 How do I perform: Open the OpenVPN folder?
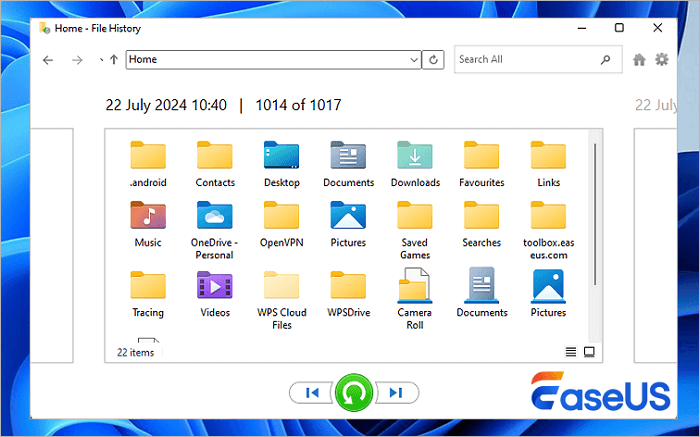tap(281, 224)
